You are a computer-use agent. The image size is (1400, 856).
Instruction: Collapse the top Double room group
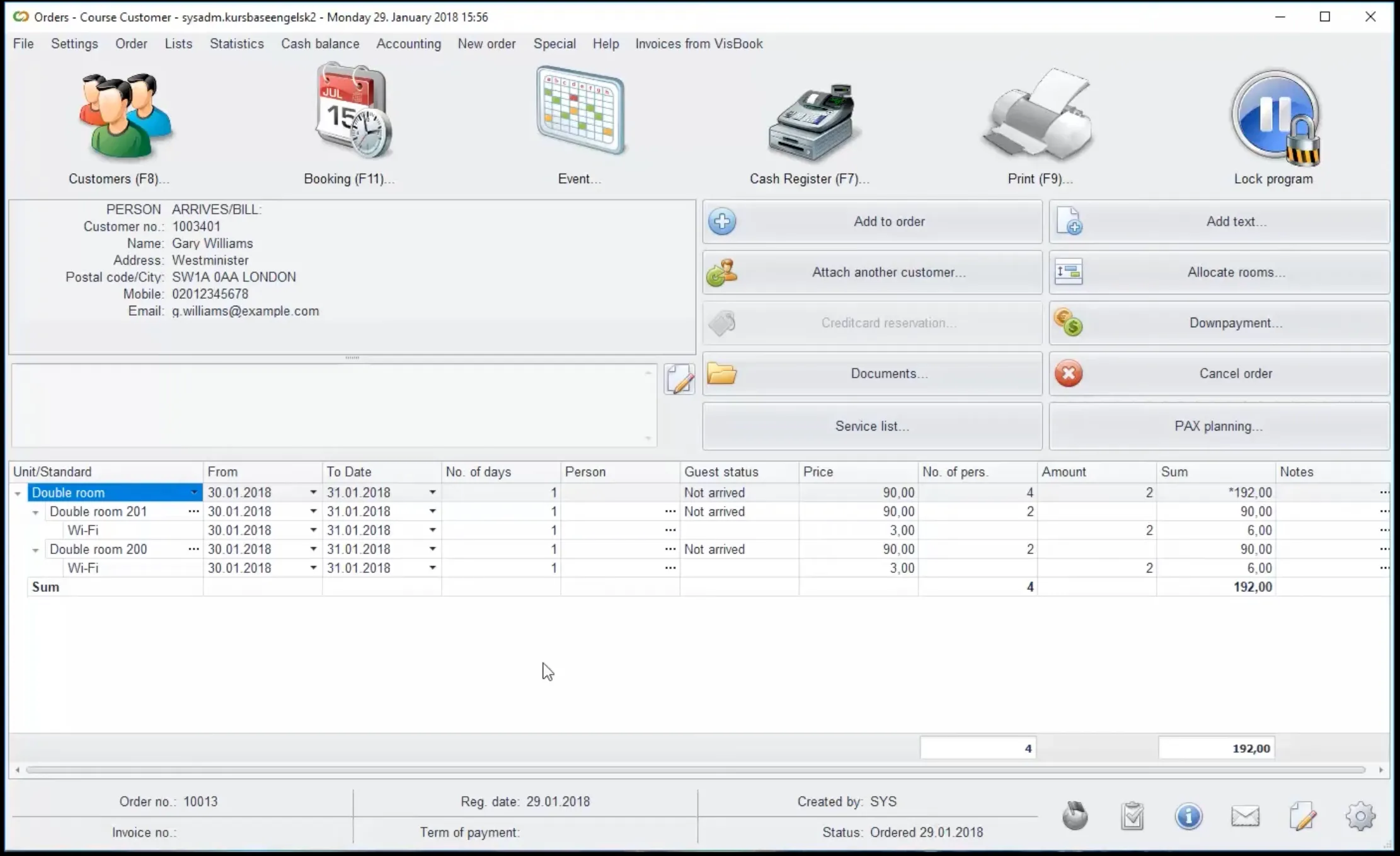pos(18,494)
